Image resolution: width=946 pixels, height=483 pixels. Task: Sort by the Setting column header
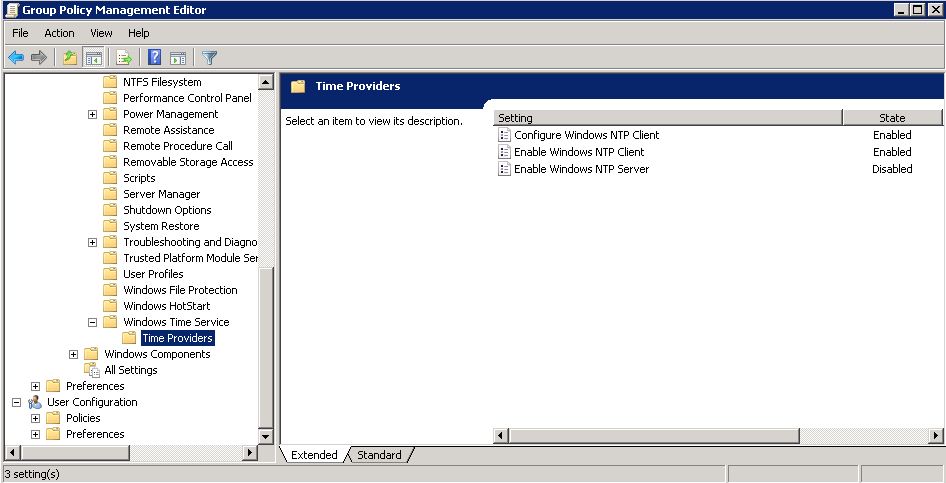668,118
